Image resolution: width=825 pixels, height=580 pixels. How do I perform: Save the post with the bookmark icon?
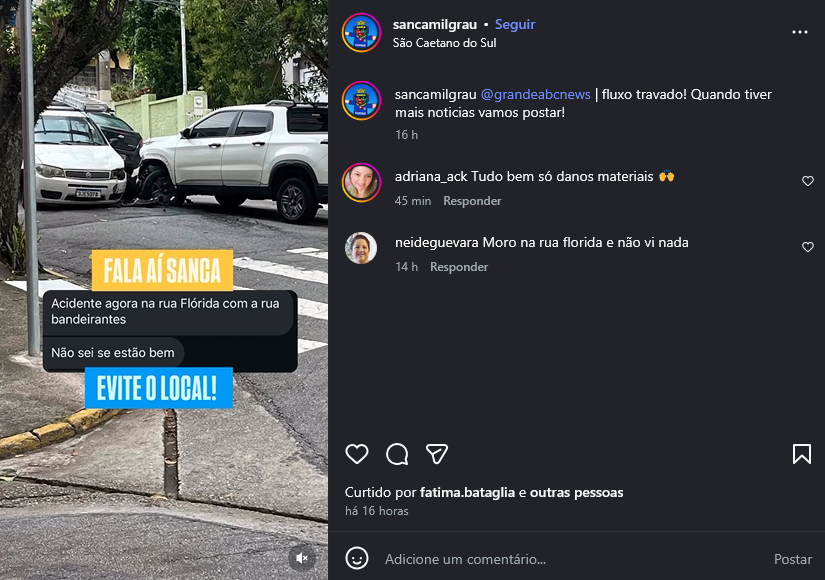point(802,454)
